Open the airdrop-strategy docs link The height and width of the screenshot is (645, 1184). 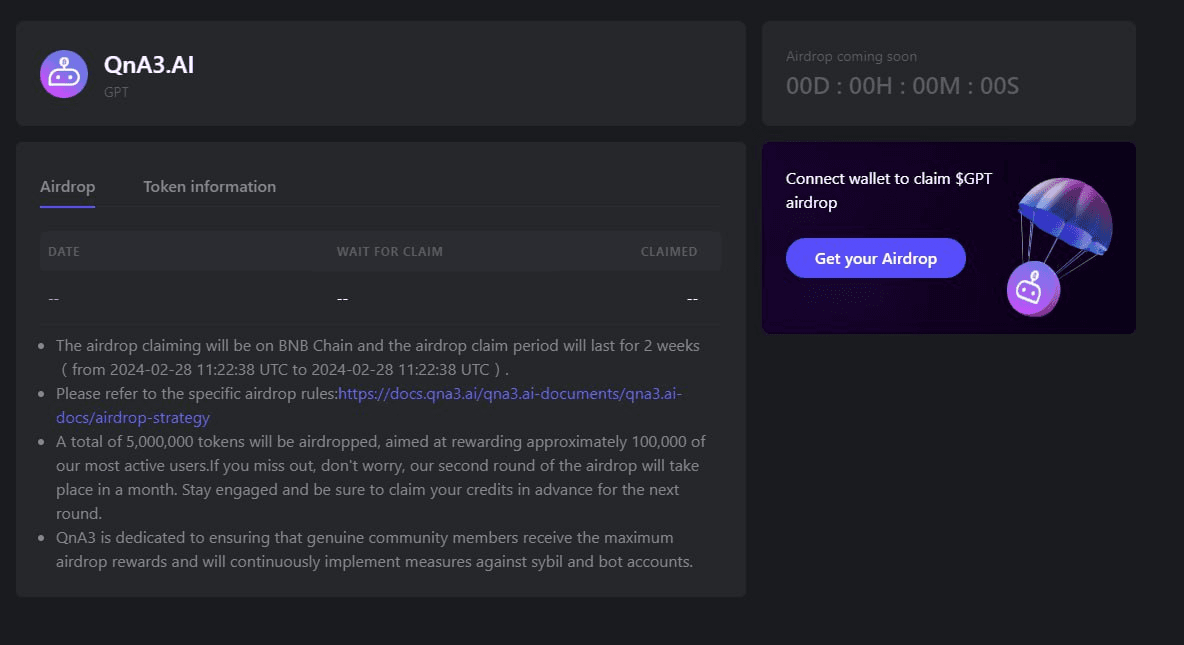pyautogui.click(x=369, y=405)
